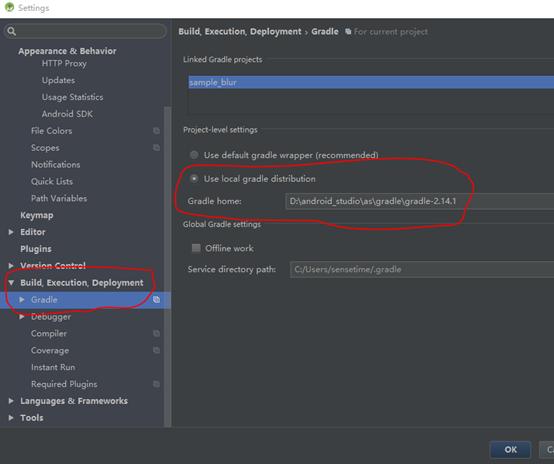Click project-level icon next to Compiler
The height and width of the screenshot is (464, 554).
[x=156, y=333]
